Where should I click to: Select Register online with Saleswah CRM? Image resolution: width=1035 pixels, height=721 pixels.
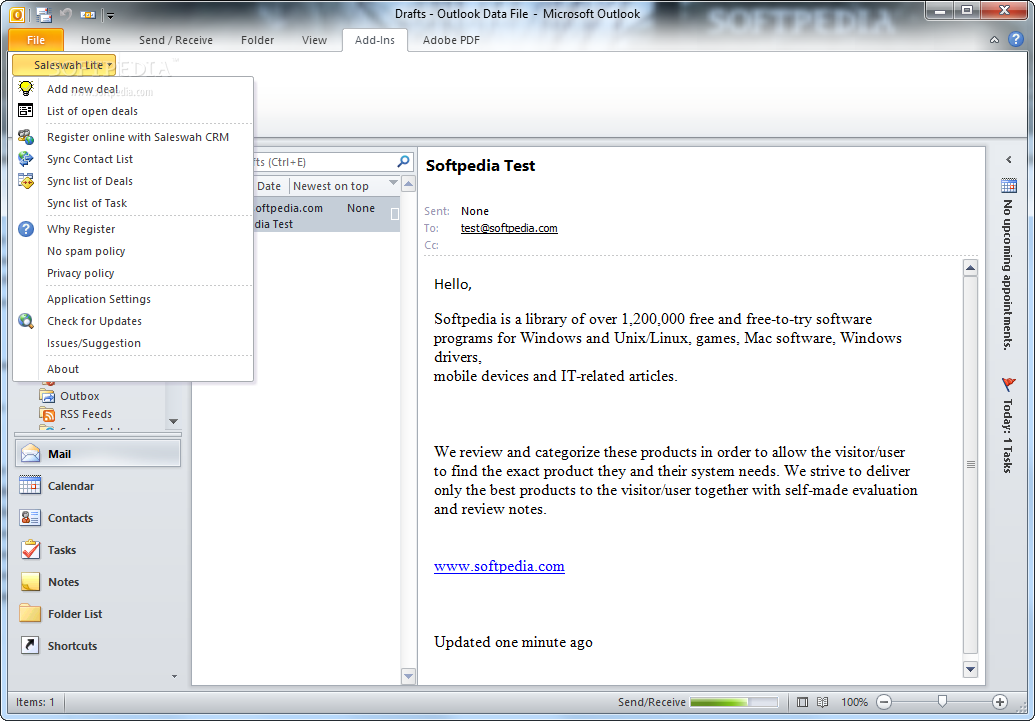point(133,137)
